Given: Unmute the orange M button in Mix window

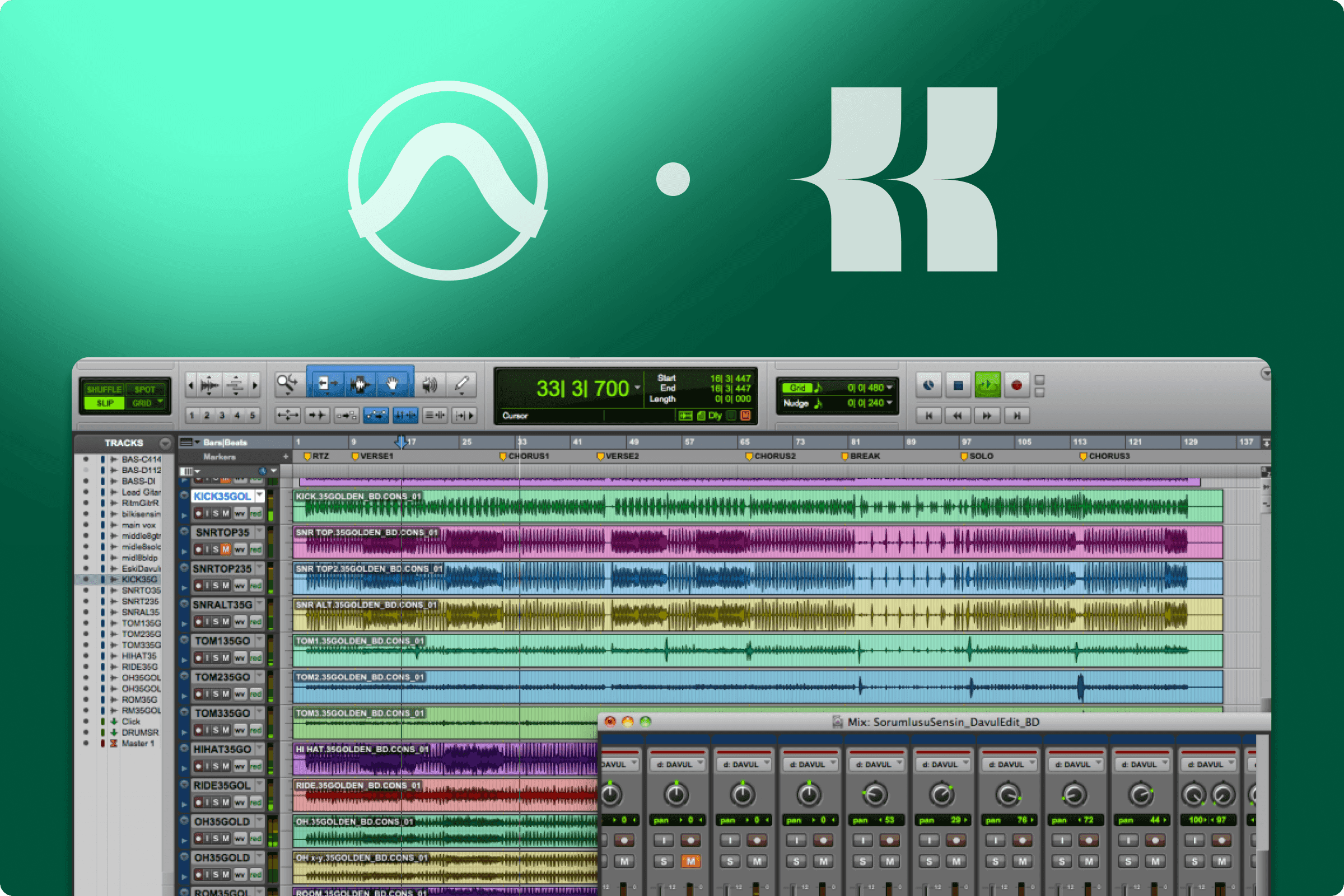Looking at the screenshot, I should click(691, 861).
